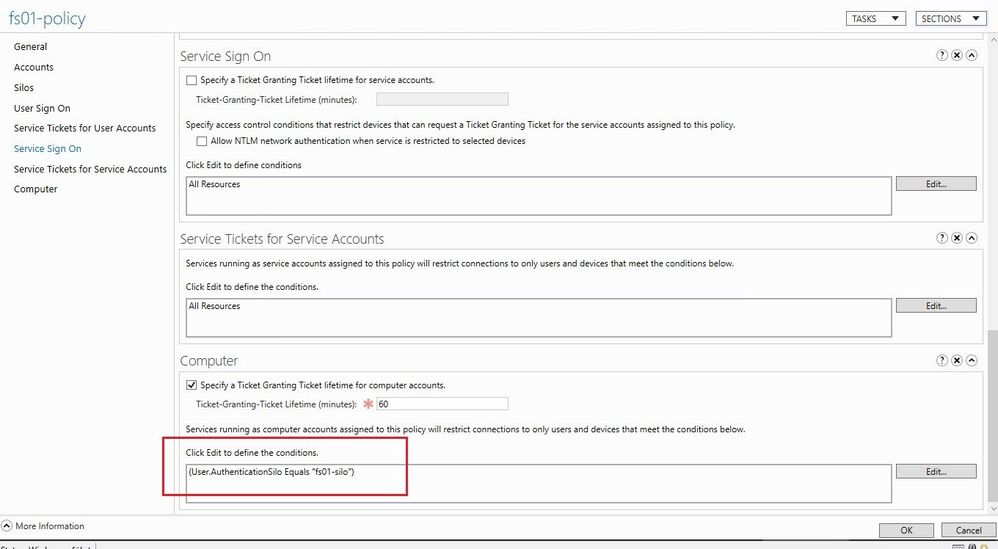Enable TGT lifetime for service accounts
998x549 pixels.
tap(192, 80)
